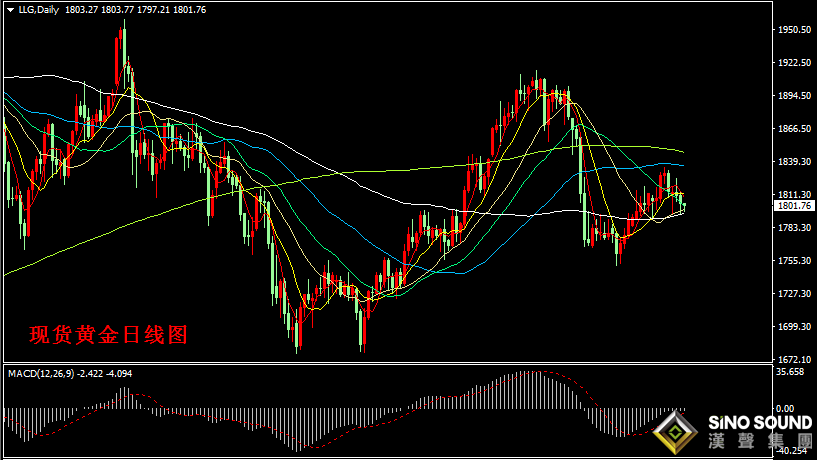Screen dimensions: 817x460
Task: Click the 0.00 MACD scale label
Action: pyautogui.click(x=785, y=408)
